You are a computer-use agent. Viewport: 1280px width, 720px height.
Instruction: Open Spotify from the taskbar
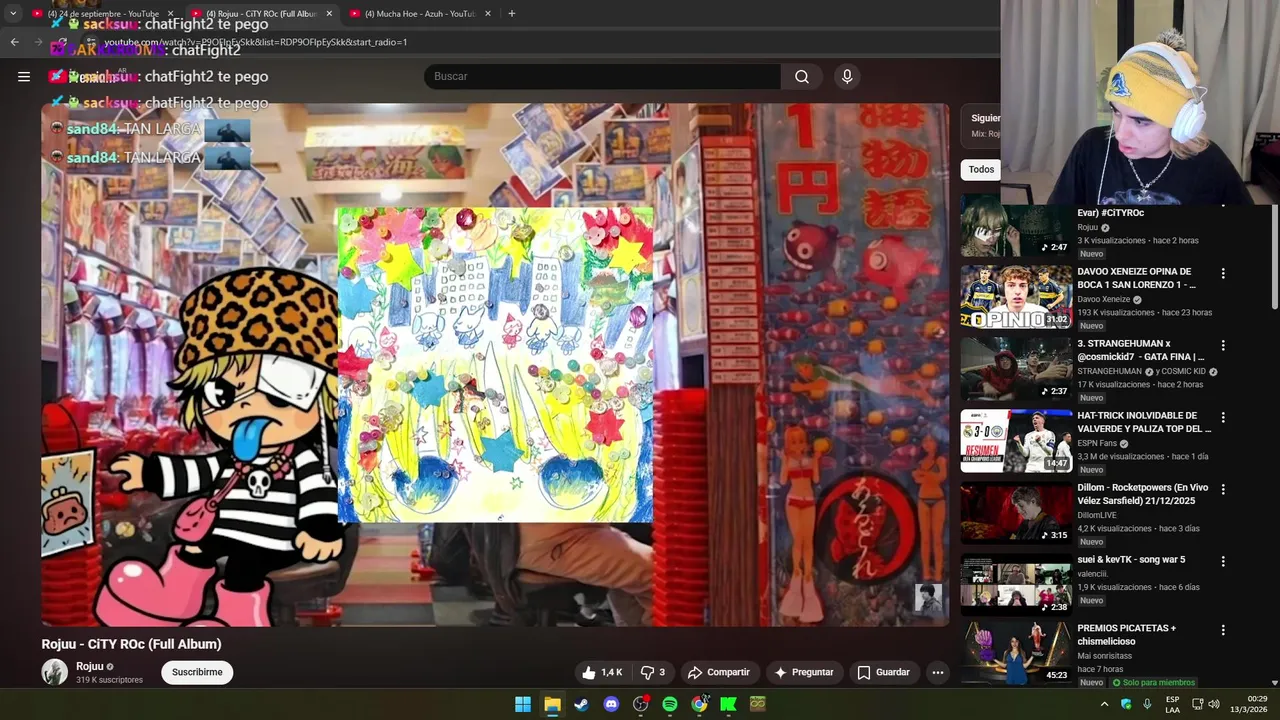(x=670, y=704)
